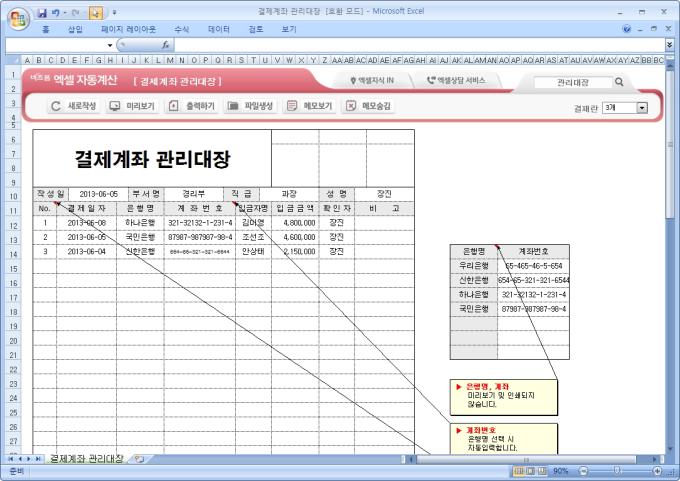Select the 과장 position cell

click(289, 194)
